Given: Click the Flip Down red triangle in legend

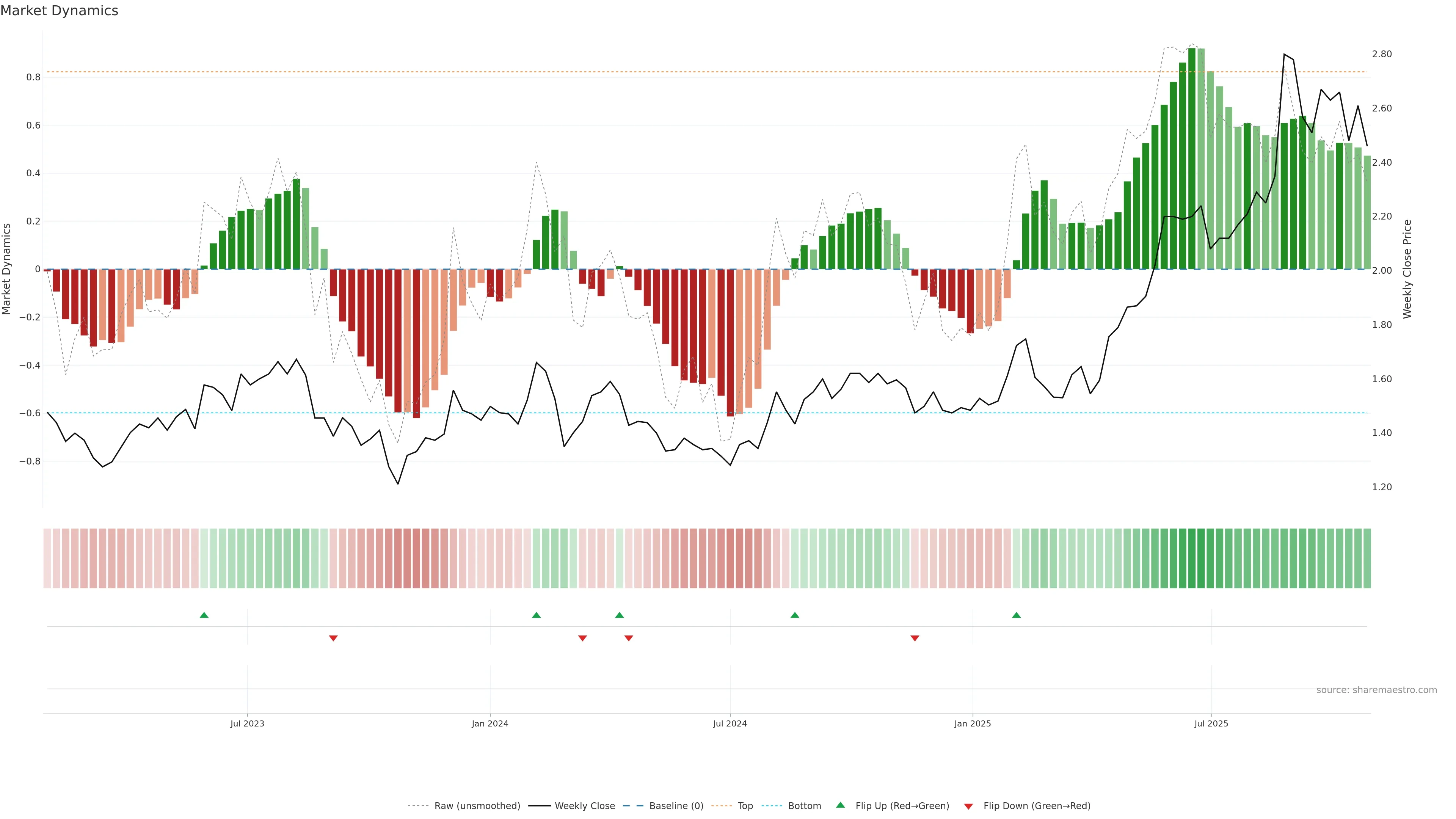Looking at the screenshot, I should (x=968, y=806).
